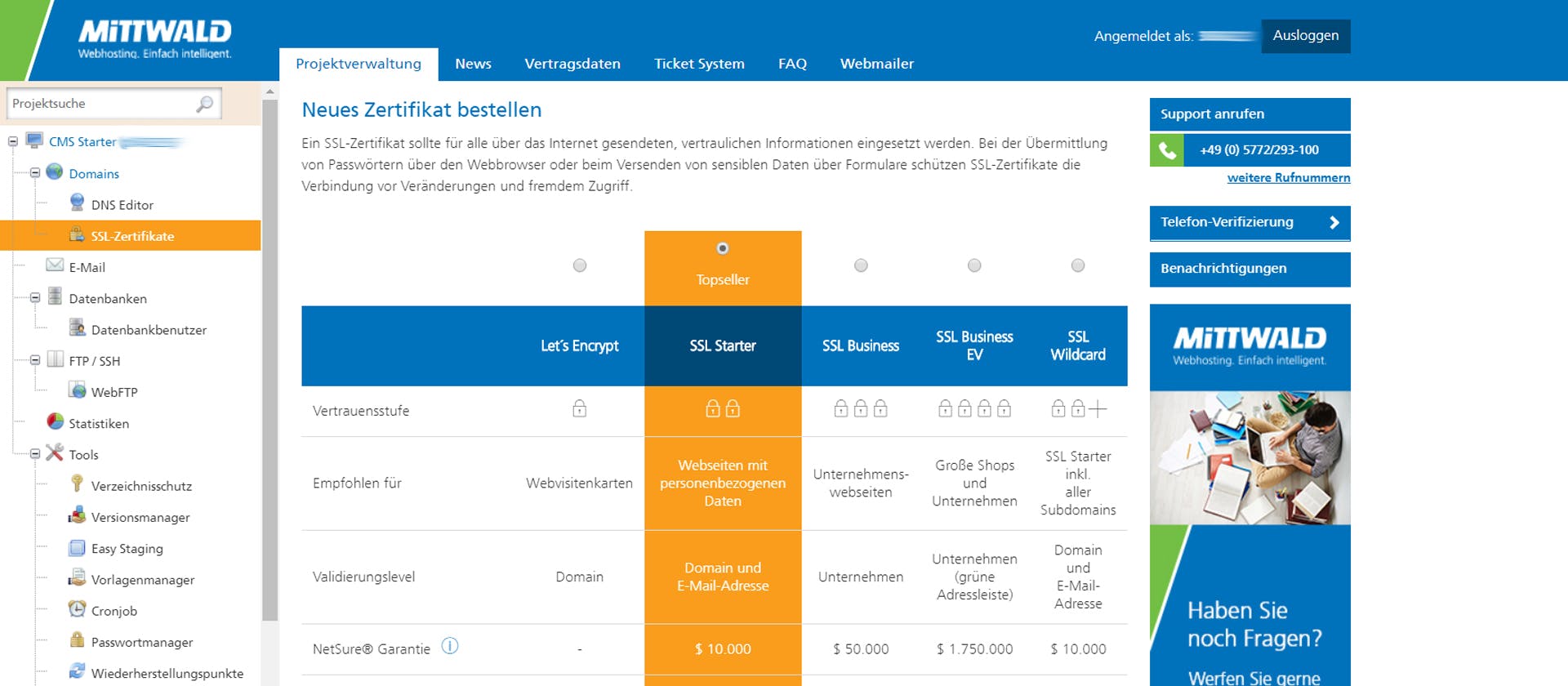Open the Webmailer tab
Viewport: 1568px width, 686px height.
click(x=877, y=64)
